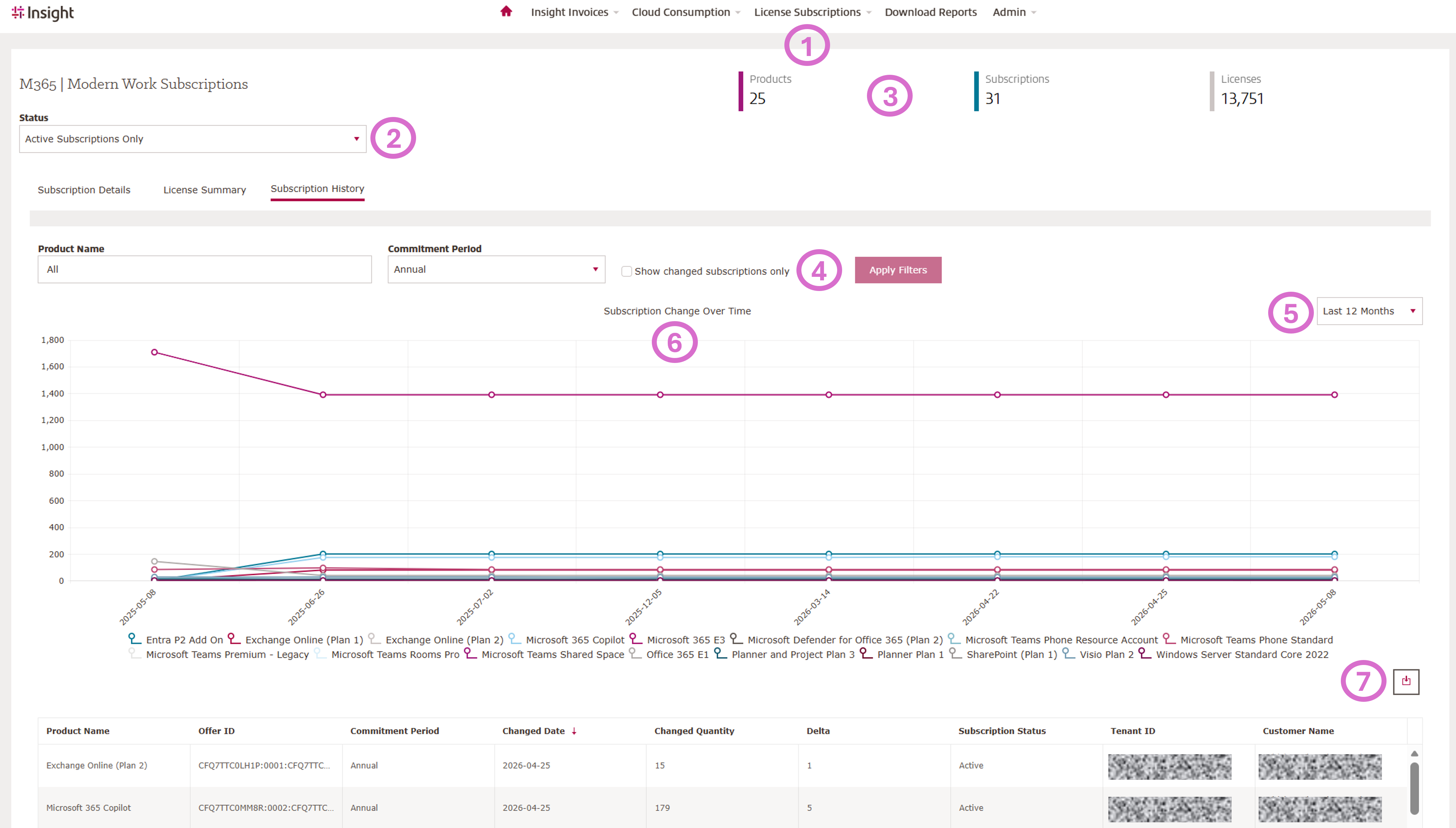1456x828 pixels.
Task: Open the Last 12 Months range dropdown
Action: click(x=1370, y=311)
